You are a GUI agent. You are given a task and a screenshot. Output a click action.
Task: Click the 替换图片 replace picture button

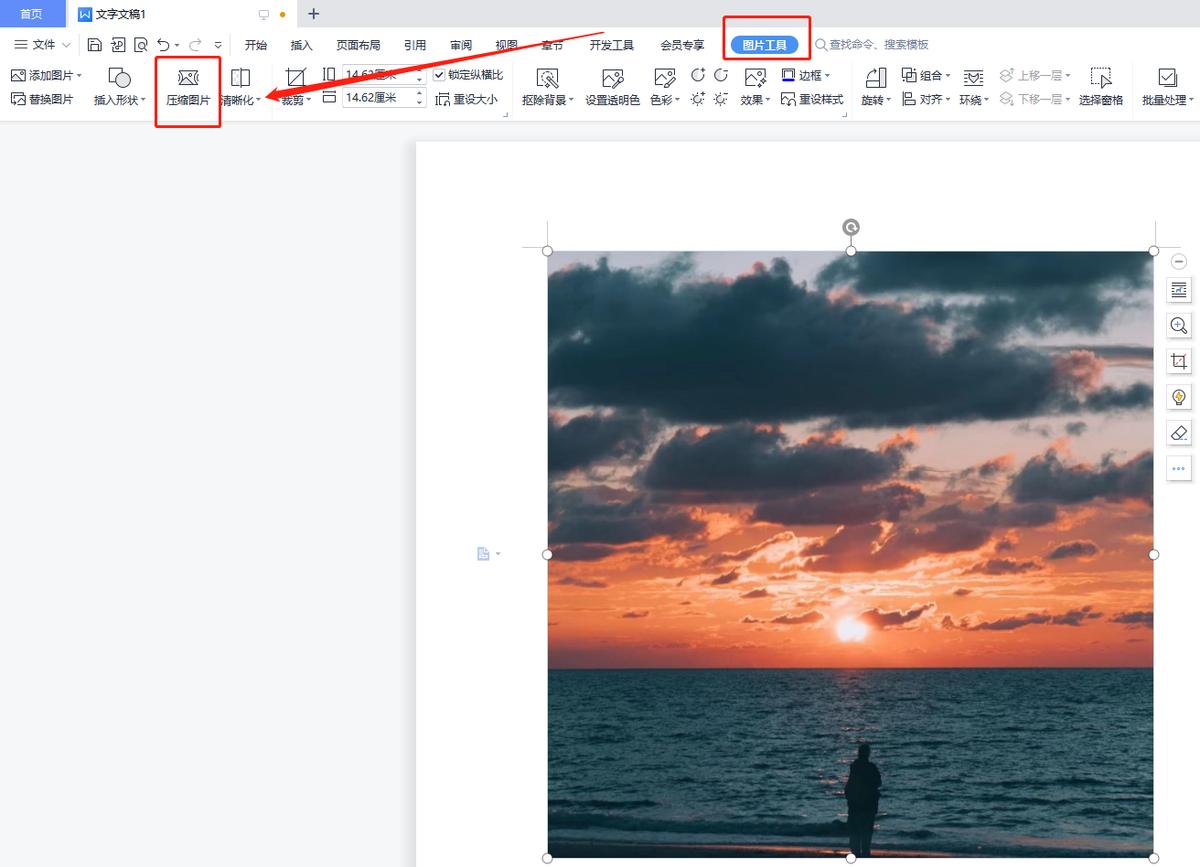point(42,99)
